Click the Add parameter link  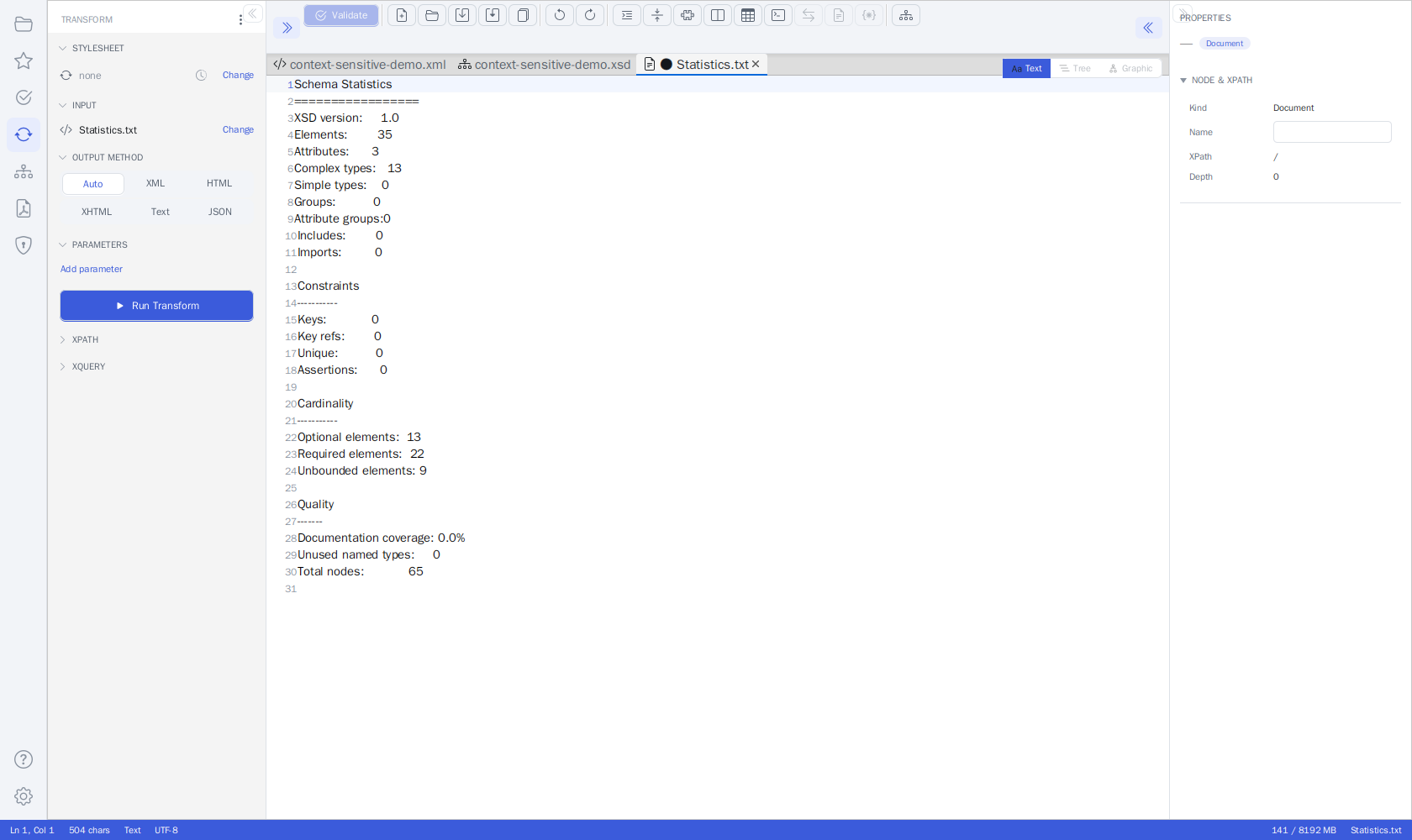tap(92, 270)
